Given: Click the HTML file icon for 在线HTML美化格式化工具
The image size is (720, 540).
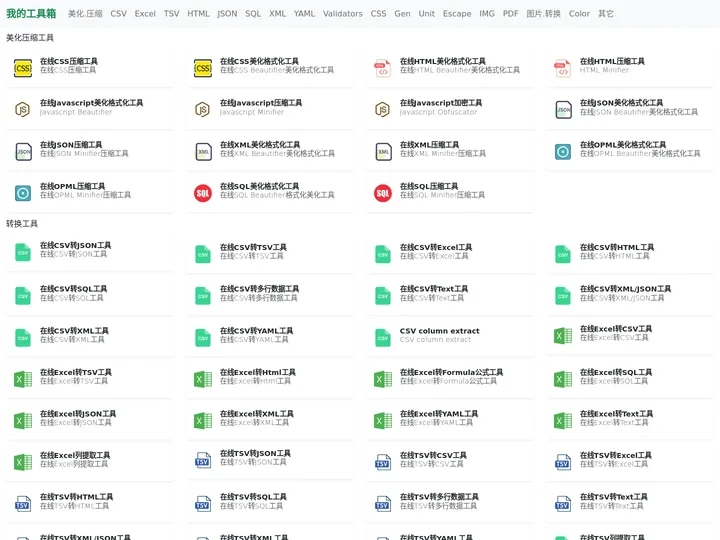Looking at the screenshot, I should click(382, 68).
